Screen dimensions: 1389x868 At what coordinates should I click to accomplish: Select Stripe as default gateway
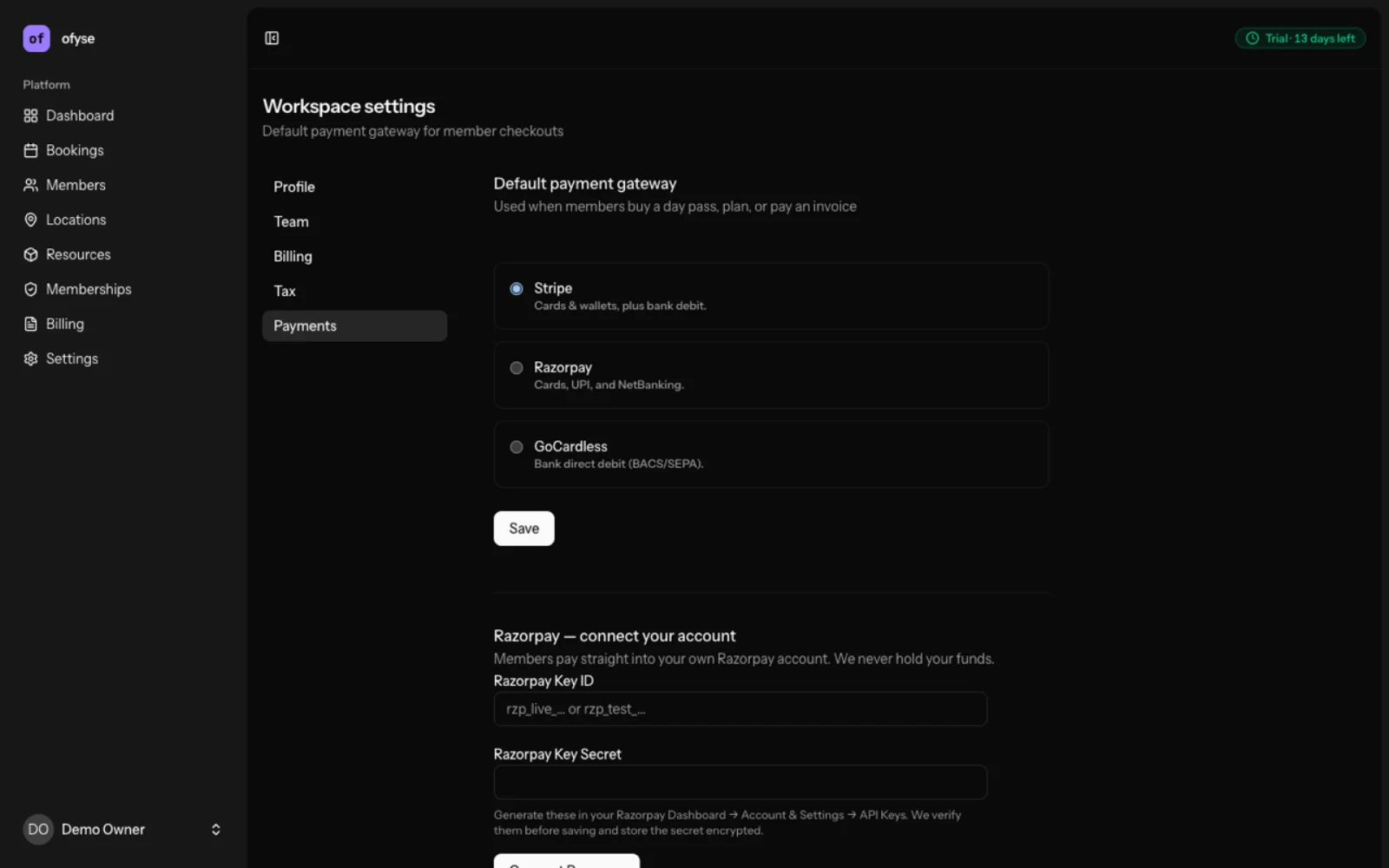click(517, 288)
